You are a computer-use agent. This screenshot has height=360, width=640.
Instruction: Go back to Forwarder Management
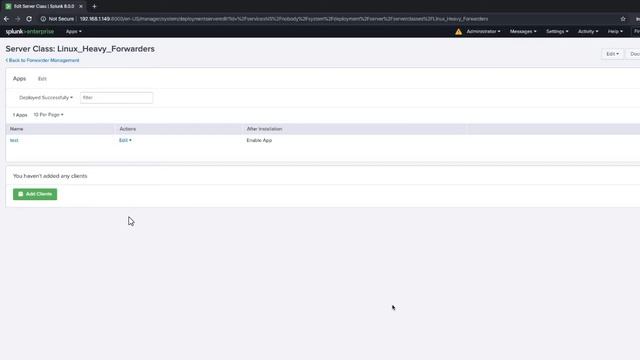tap(42, 60)
